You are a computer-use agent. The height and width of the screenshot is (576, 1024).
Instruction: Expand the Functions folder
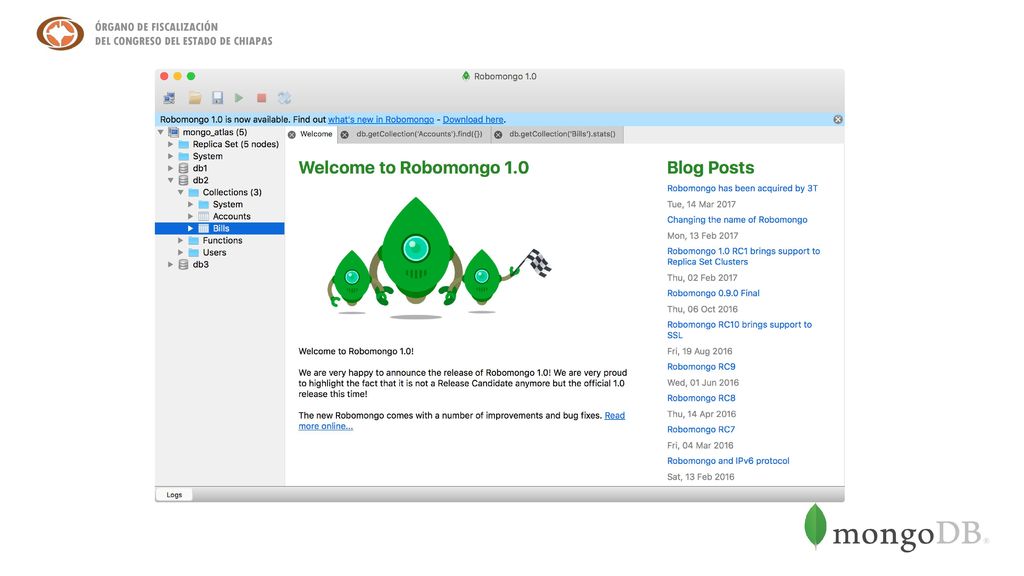(x=181, y=240)
